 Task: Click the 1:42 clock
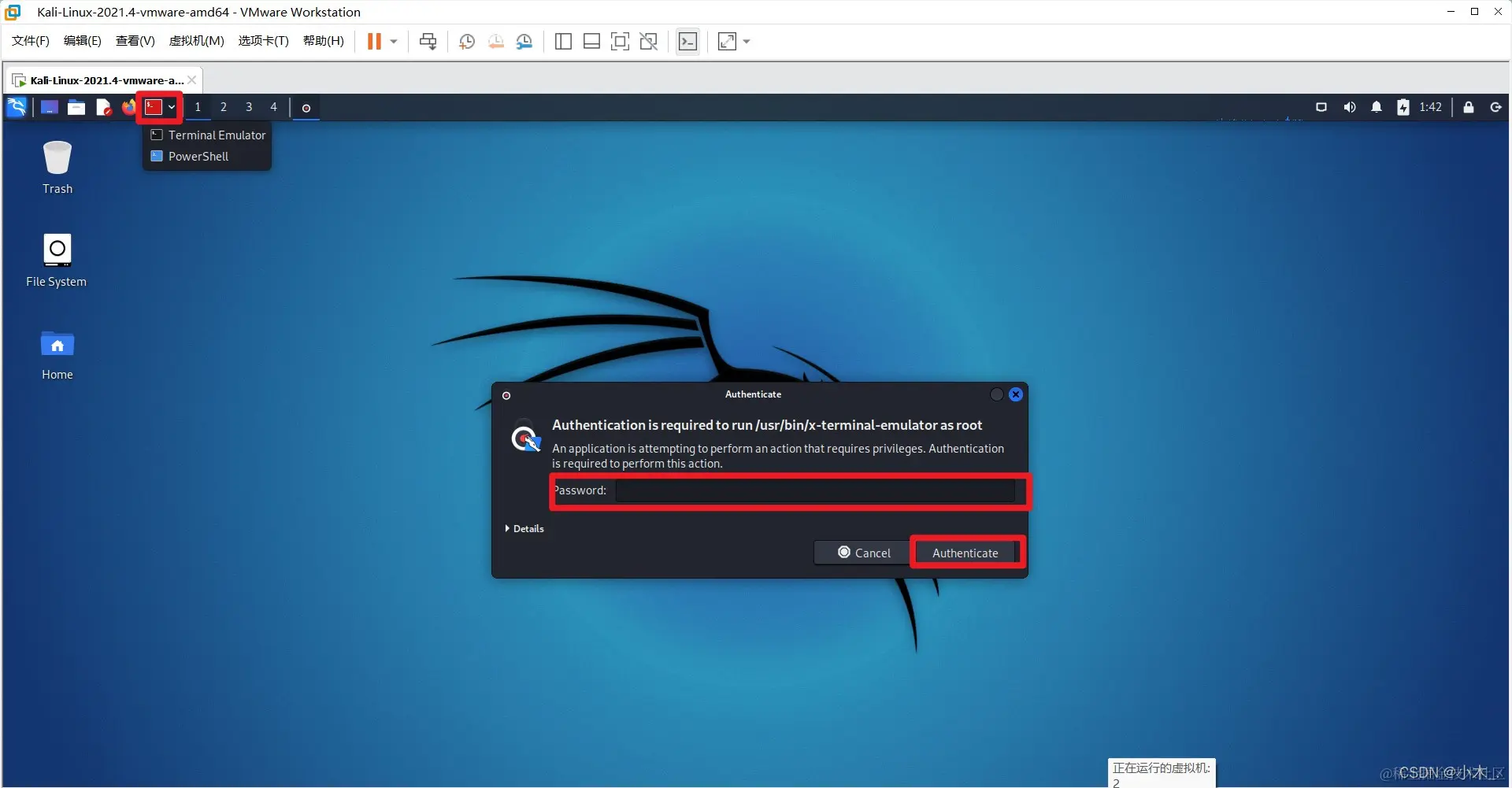click(x=1430, y=107)
